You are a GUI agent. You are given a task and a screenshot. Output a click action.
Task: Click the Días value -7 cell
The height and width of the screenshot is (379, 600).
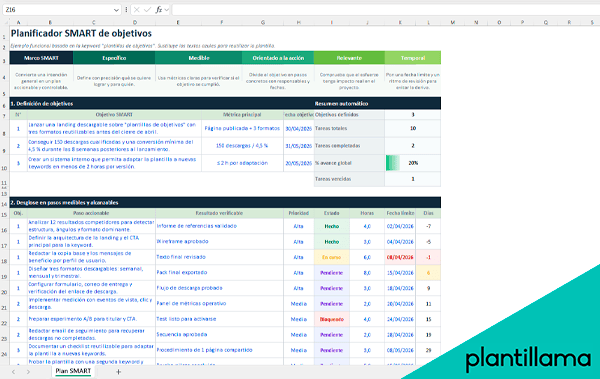[428, 226]
